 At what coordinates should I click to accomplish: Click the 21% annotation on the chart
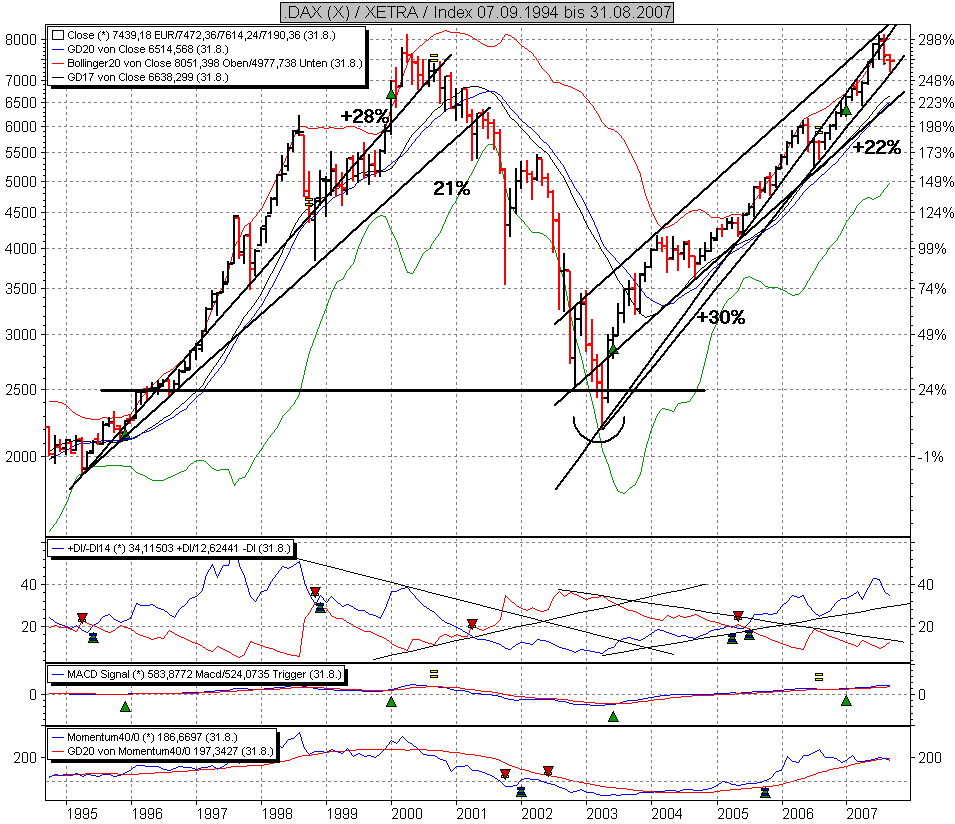pyautogui.click(x=451, y=188)
